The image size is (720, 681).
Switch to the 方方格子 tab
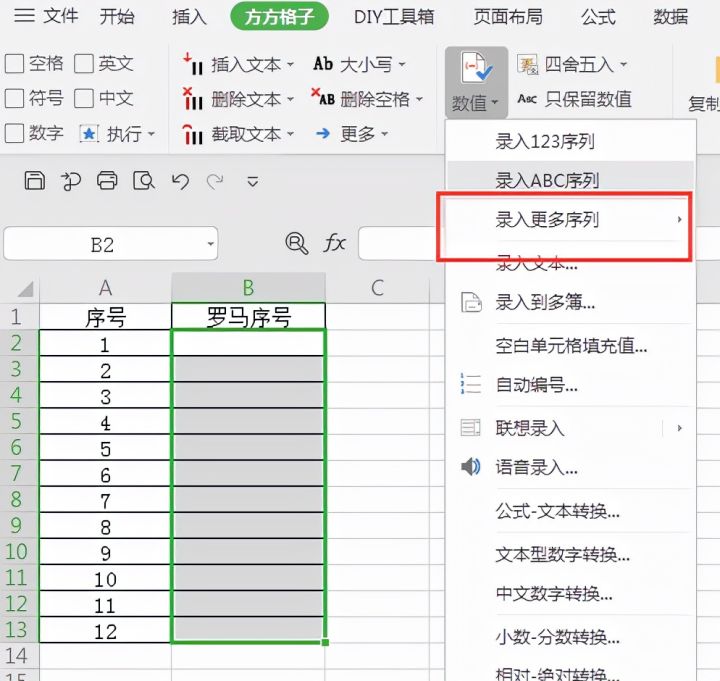[279, 17]
